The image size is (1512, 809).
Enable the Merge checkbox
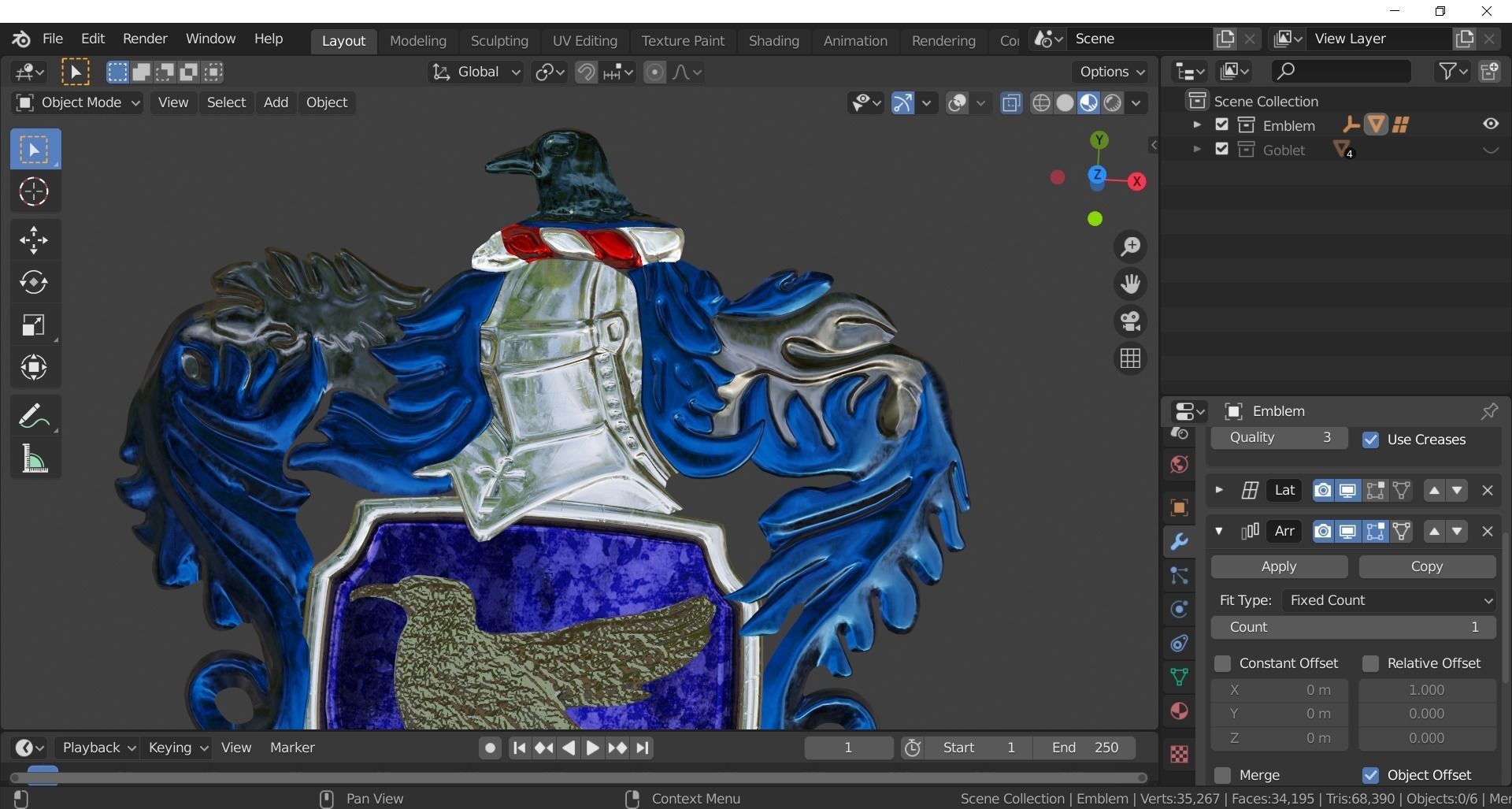coord(1222,775)
